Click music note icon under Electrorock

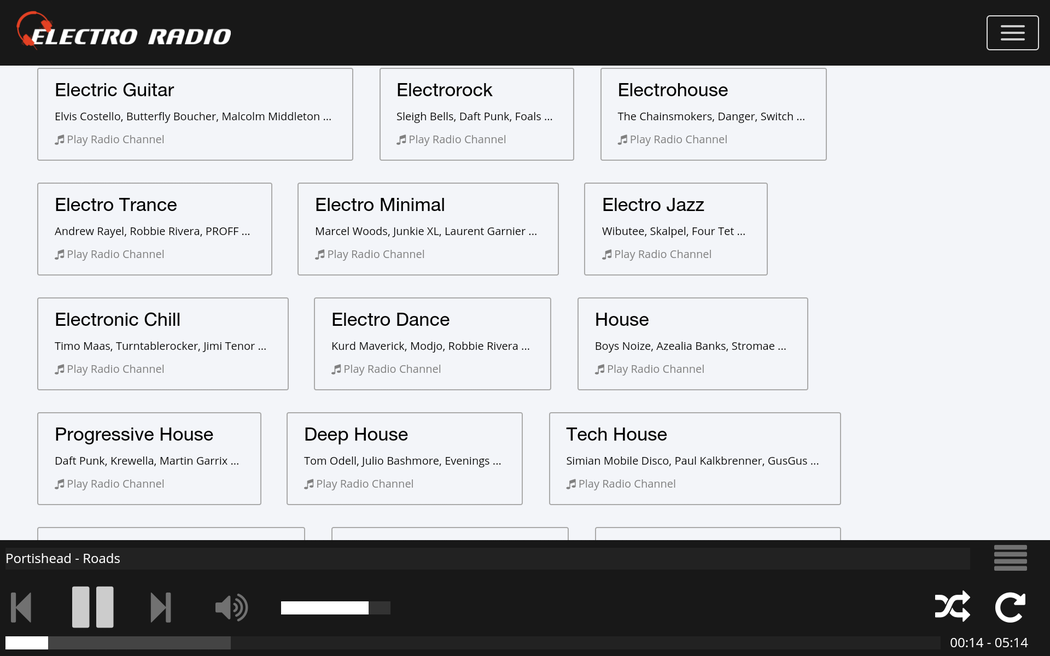click(401, 140)
